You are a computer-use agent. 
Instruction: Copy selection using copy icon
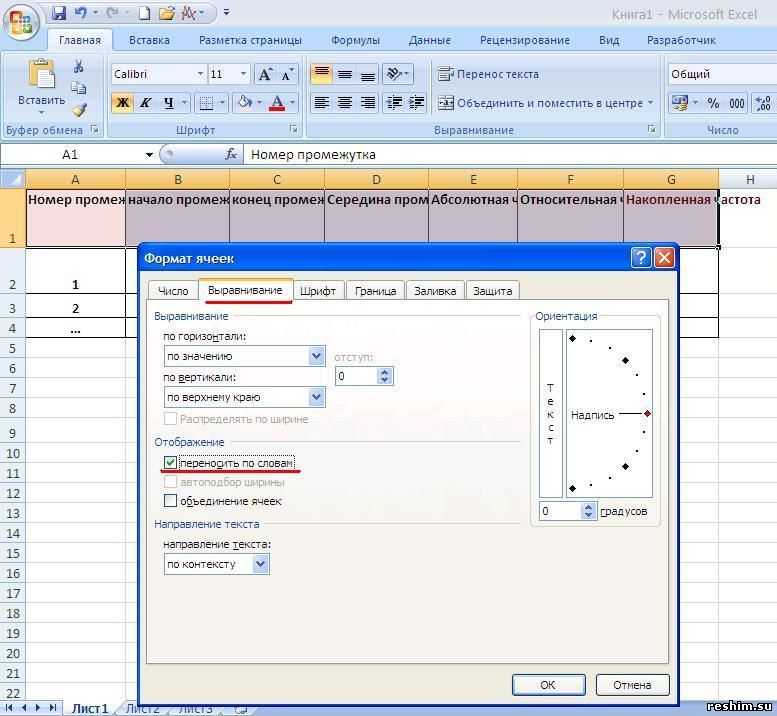tap(78, 88)
